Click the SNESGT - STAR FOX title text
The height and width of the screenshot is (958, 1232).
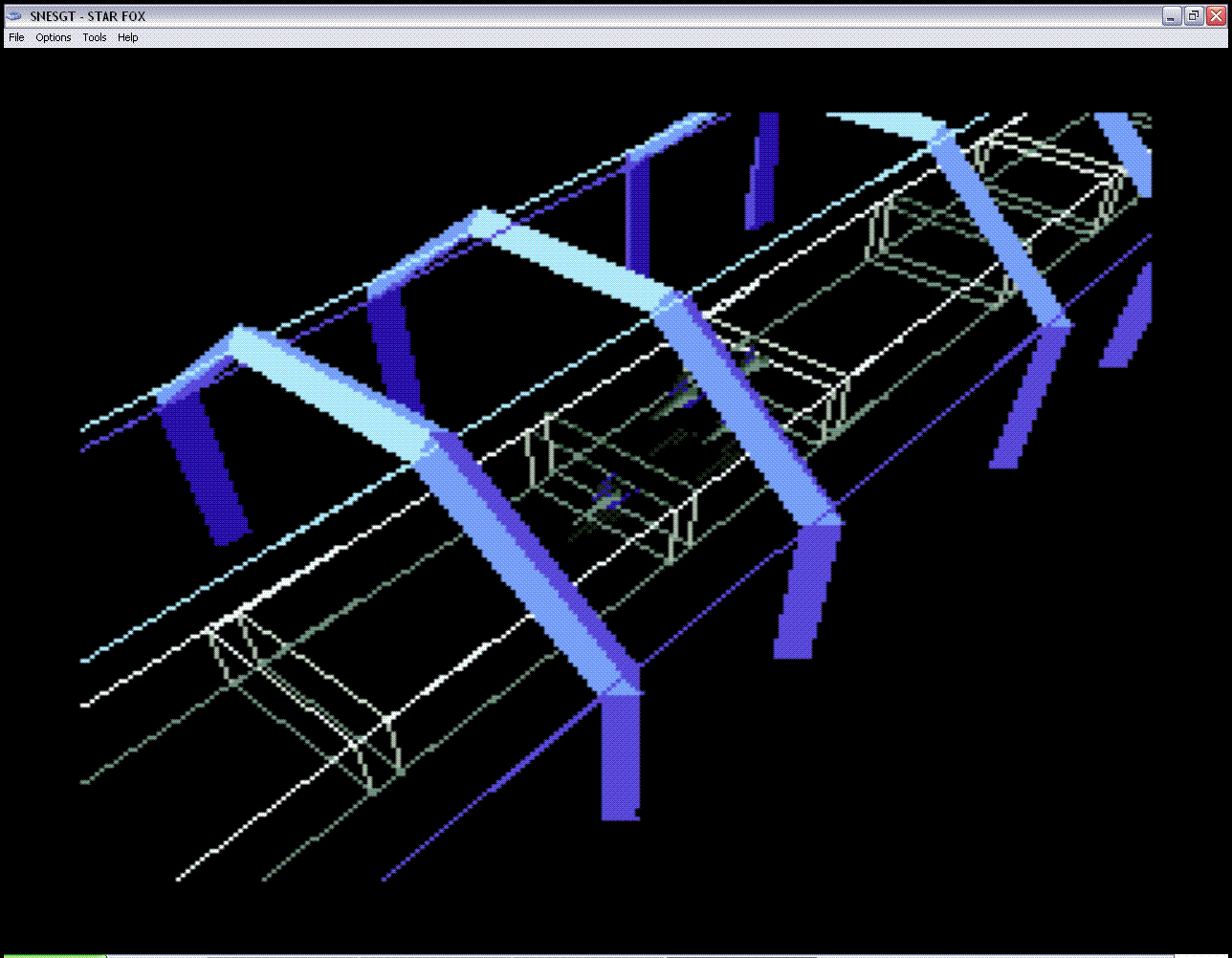pos(88,16)
